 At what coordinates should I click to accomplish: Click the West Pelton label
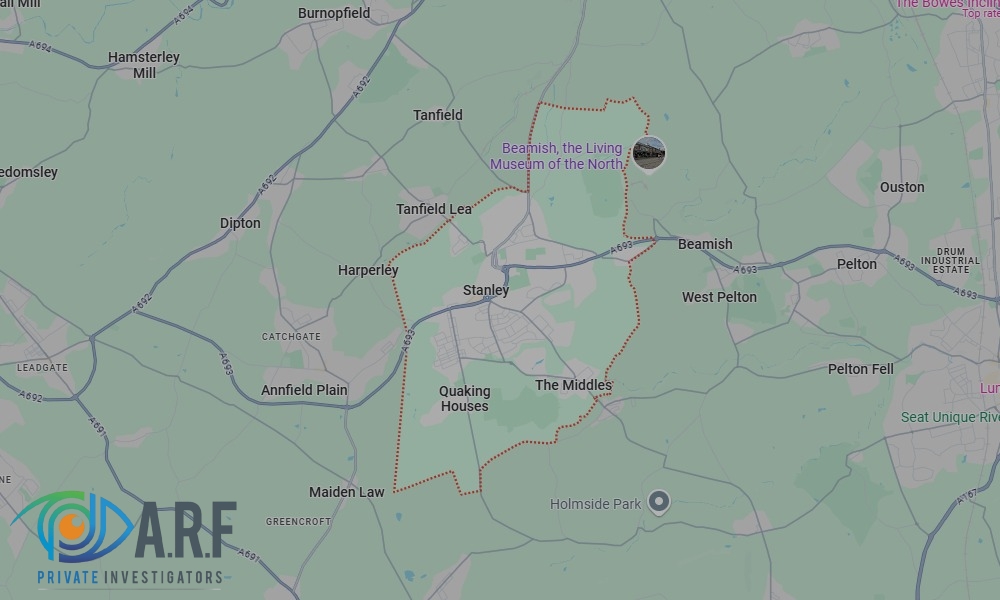719,297
